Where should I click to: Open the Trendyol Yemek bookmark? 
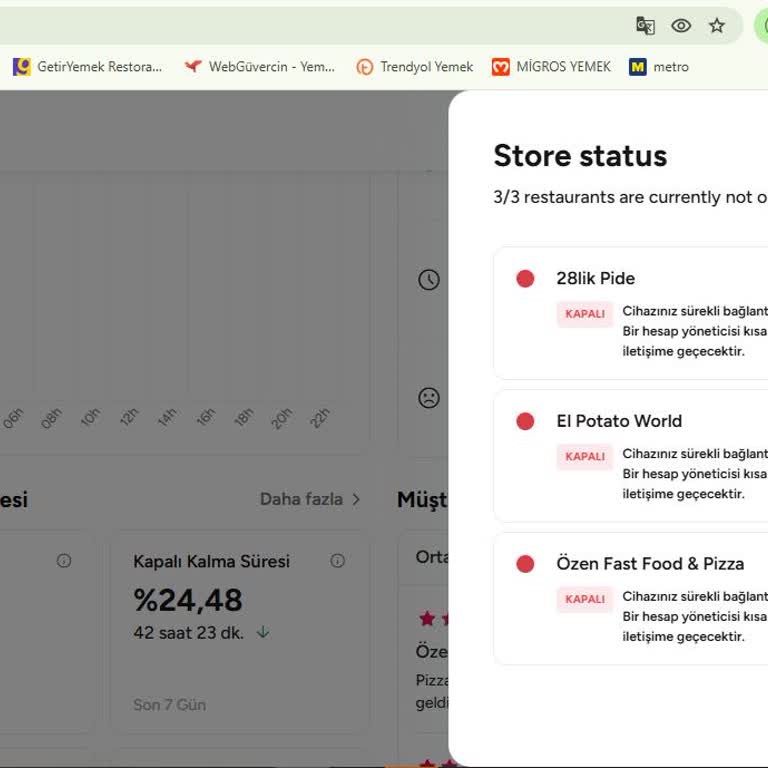415,67
